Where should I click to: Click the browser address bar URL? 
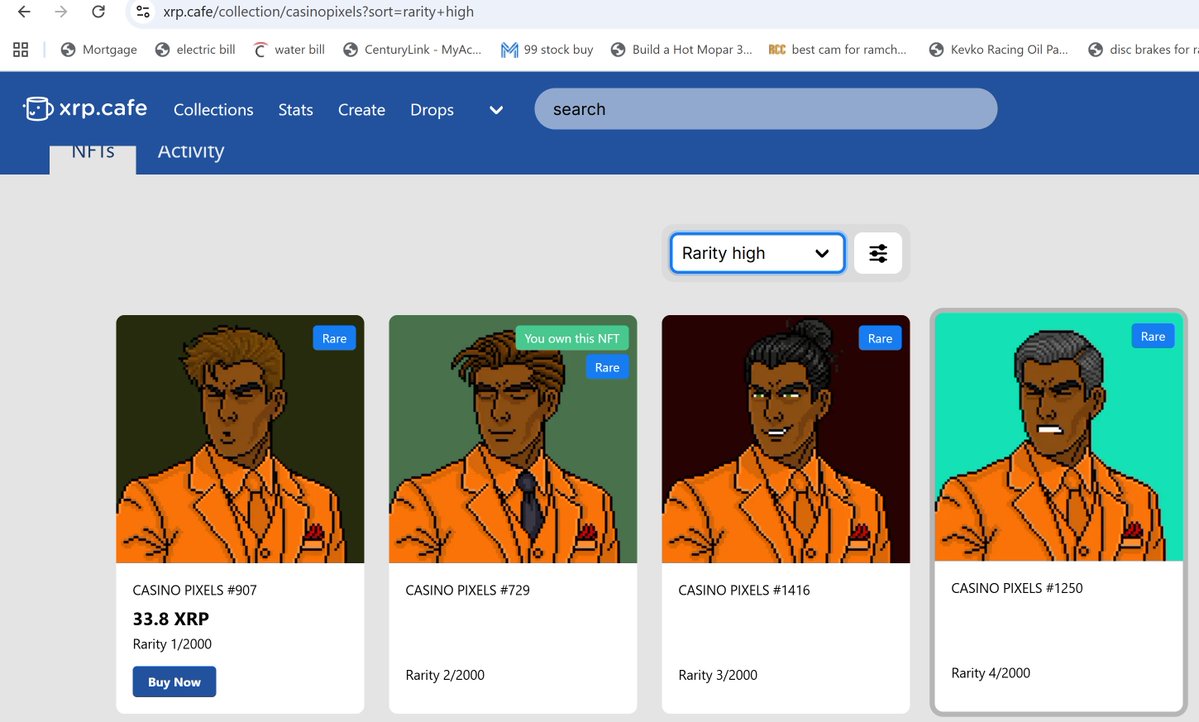pos(318,11)
